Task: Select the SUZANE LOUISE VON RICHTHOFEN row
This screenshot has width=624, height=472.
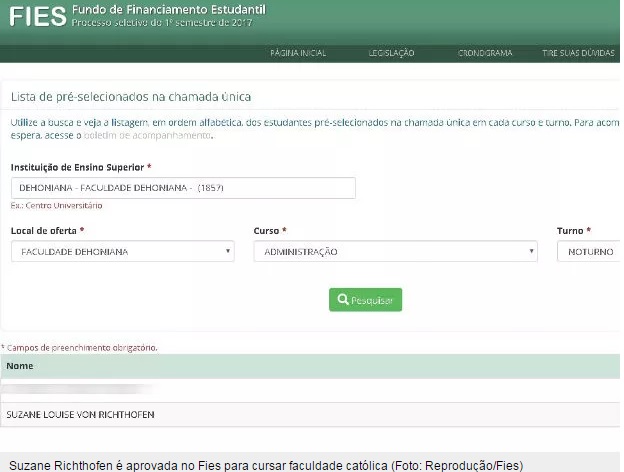Action: (x=310, y=414)
